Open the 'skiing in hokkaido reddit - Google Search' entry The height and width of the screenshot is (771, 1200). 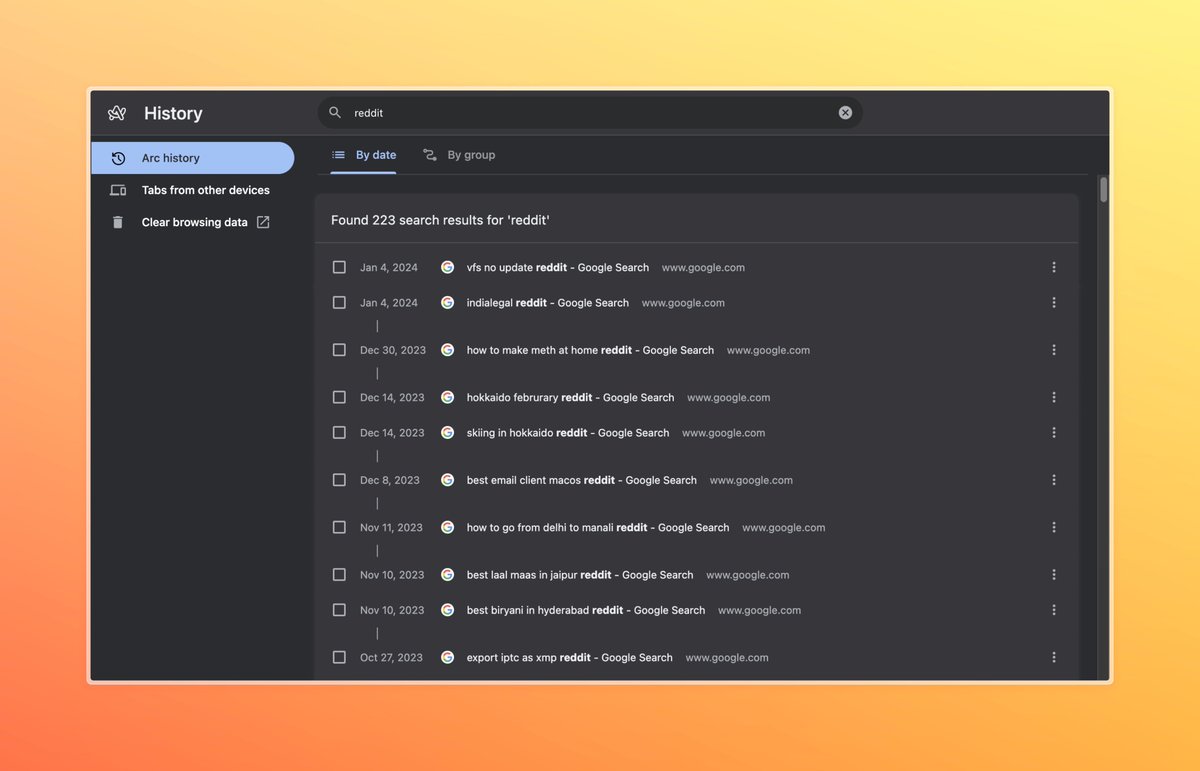pyautogui.click(x=568, y=432)
